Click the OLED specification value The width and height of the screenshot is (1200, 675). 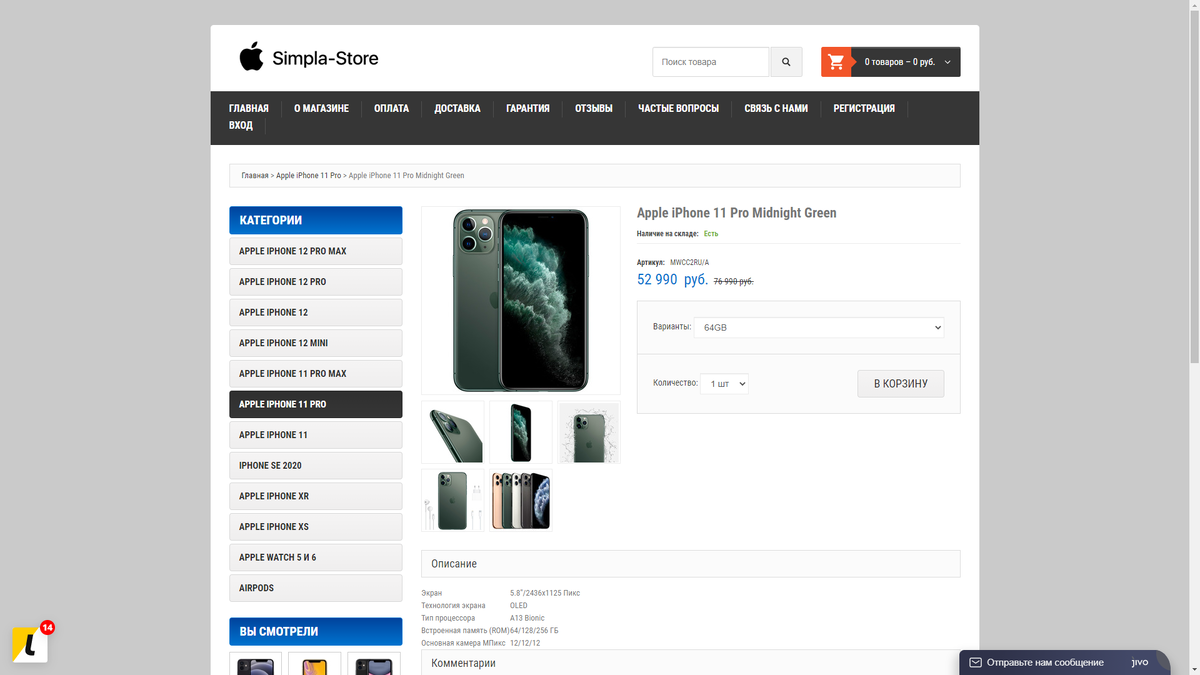(x=519, y=605)
